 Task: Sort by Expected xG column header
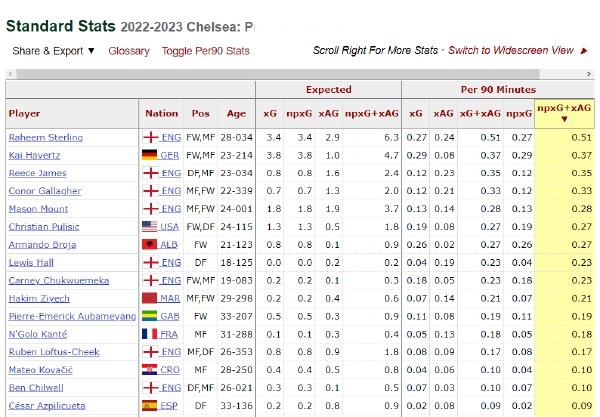coord(270,114)
